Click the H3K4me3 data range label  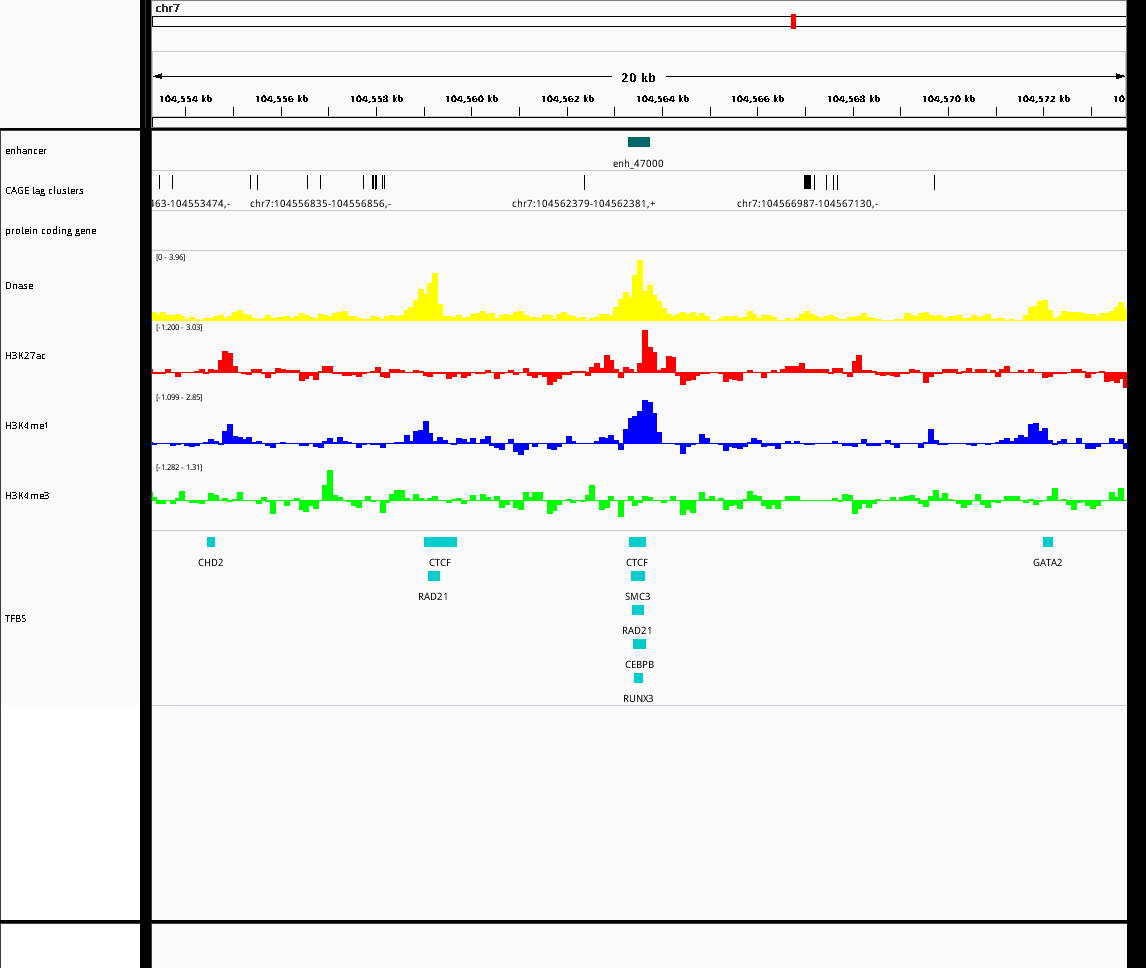[179, 467]
